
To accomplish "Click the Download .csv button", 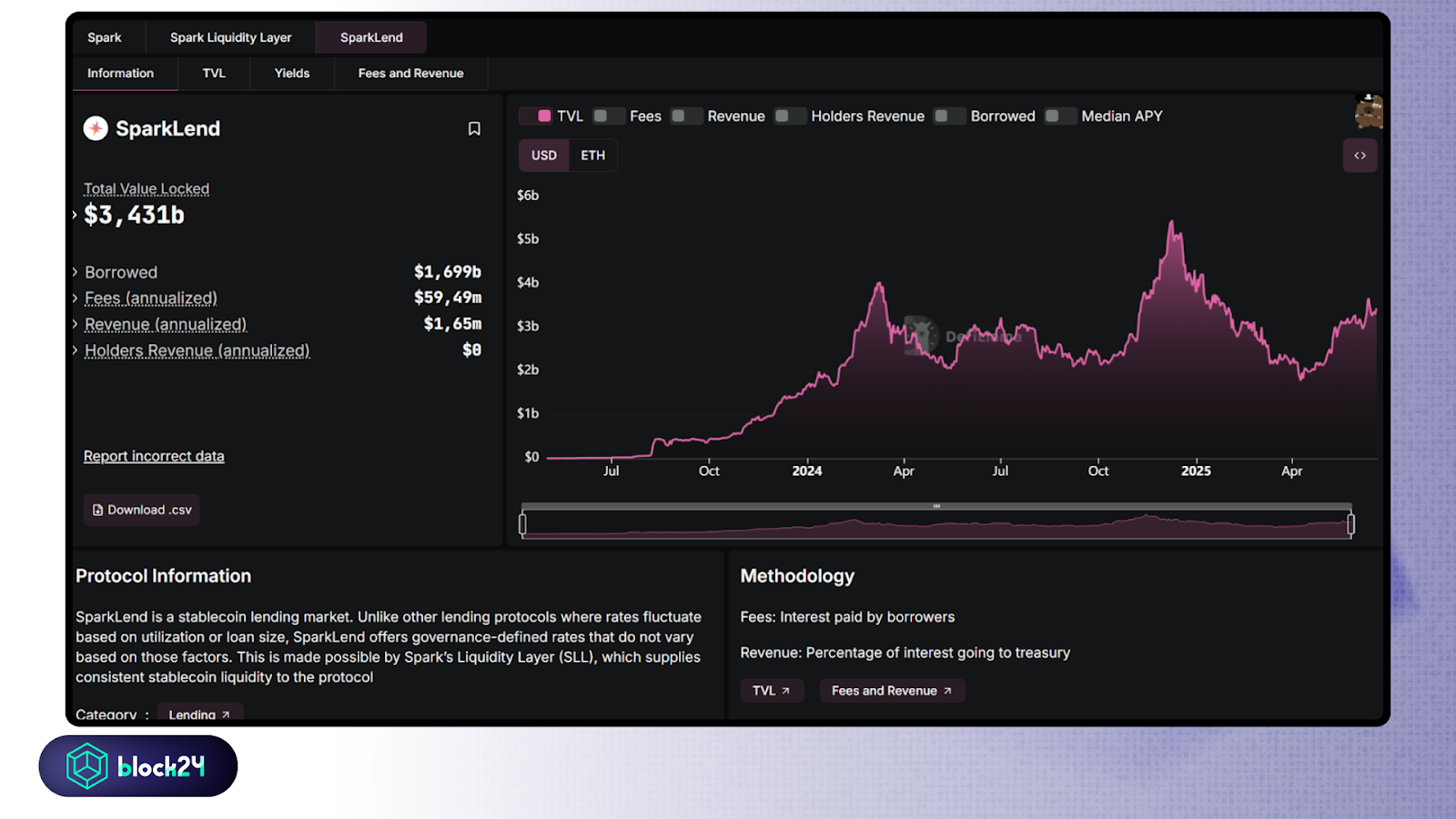I will [x=141, y=510].
